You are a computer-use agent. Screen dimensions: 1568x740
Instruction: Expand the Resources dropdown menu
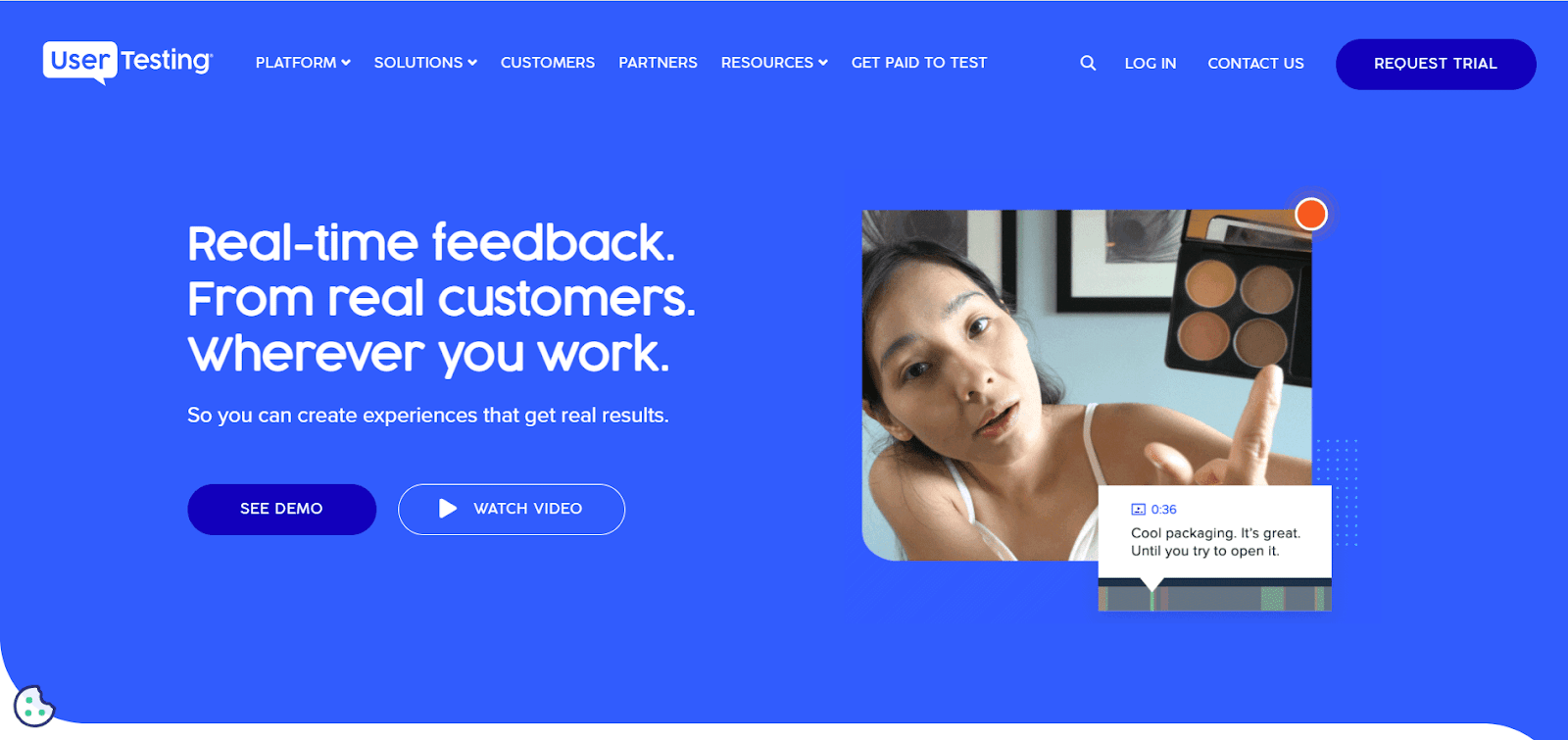point(774,63)
